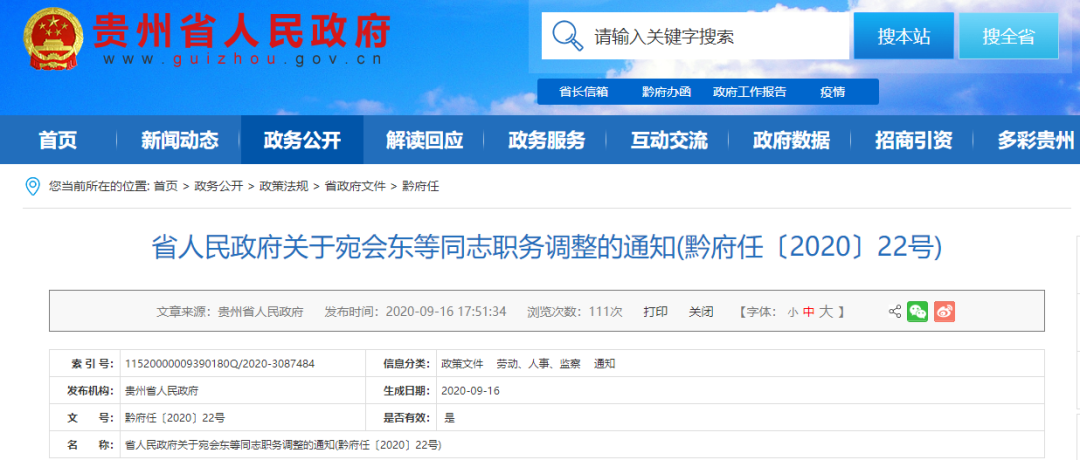The image size is (1080, 460).
Task: Click the magnifier search icon
Action: coord(568,35)
